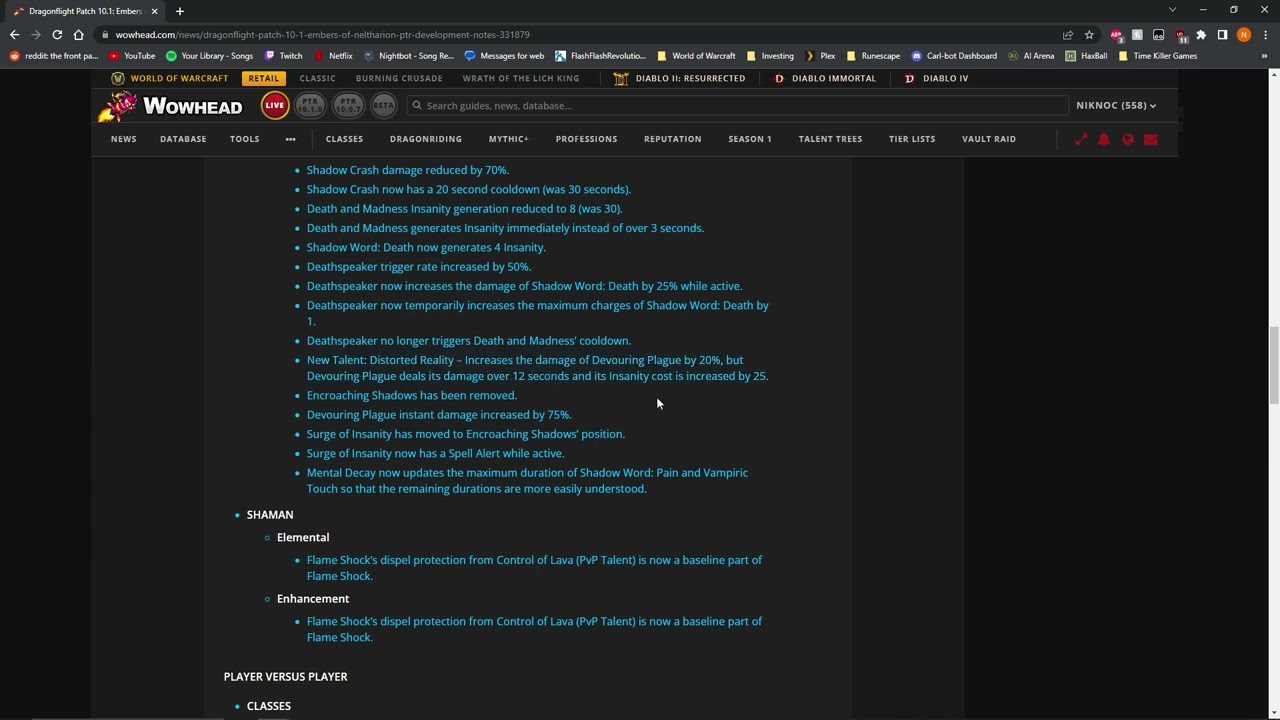Open the TALENT TREES menu
Screen dimensions: 1280x720
(x=830, y=139)
